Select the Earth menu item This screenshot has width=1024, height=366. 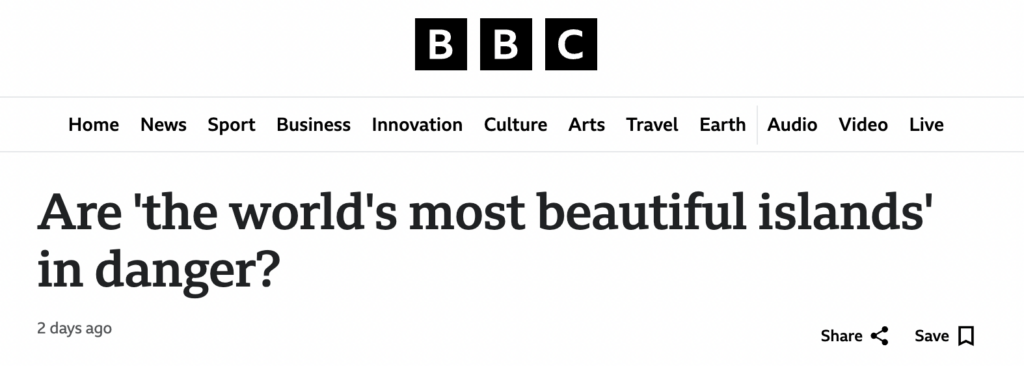point(722,124)
